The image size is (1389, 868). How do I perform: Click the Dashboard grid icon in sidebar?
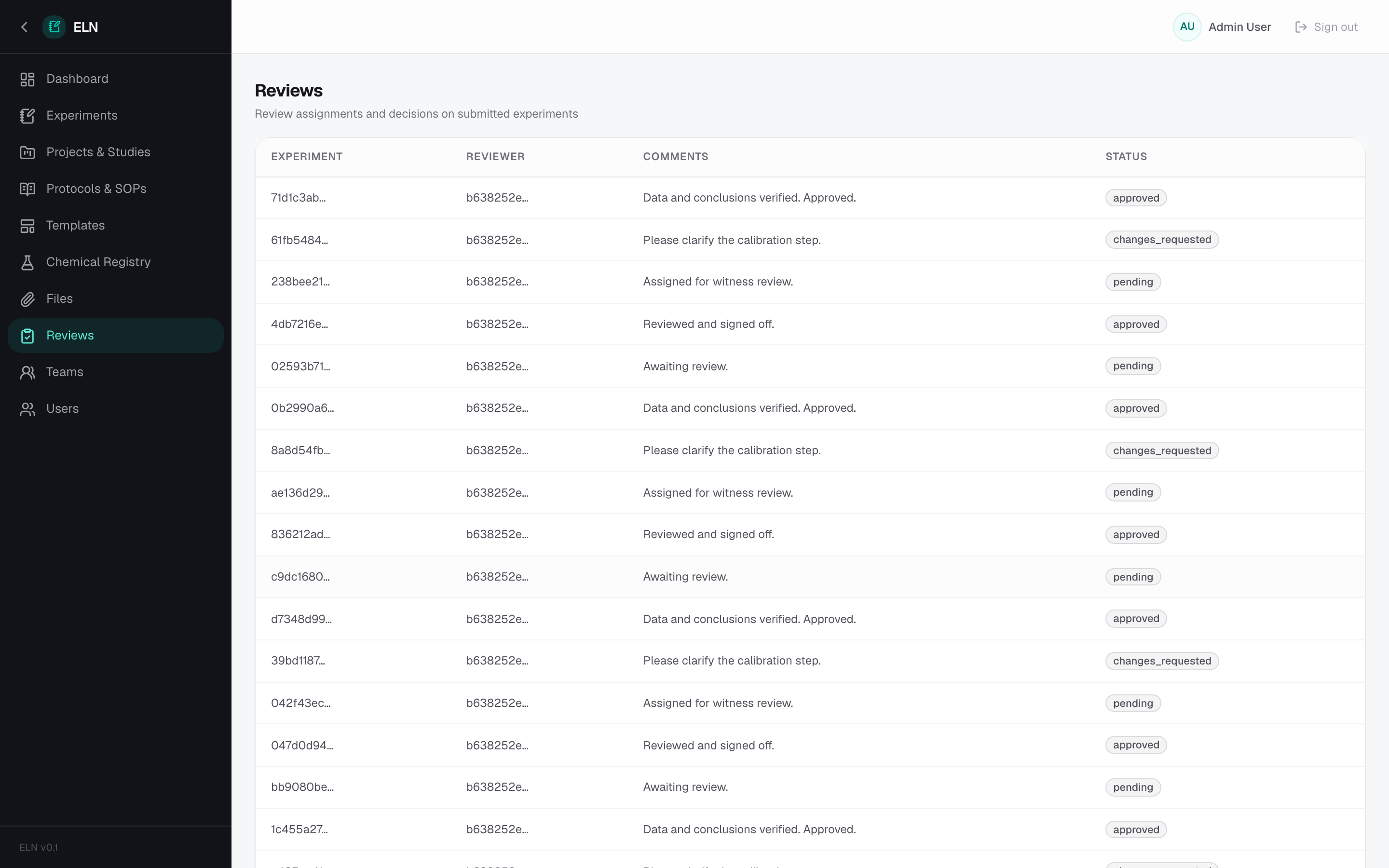pyautogui.click(x=27, y=79)
